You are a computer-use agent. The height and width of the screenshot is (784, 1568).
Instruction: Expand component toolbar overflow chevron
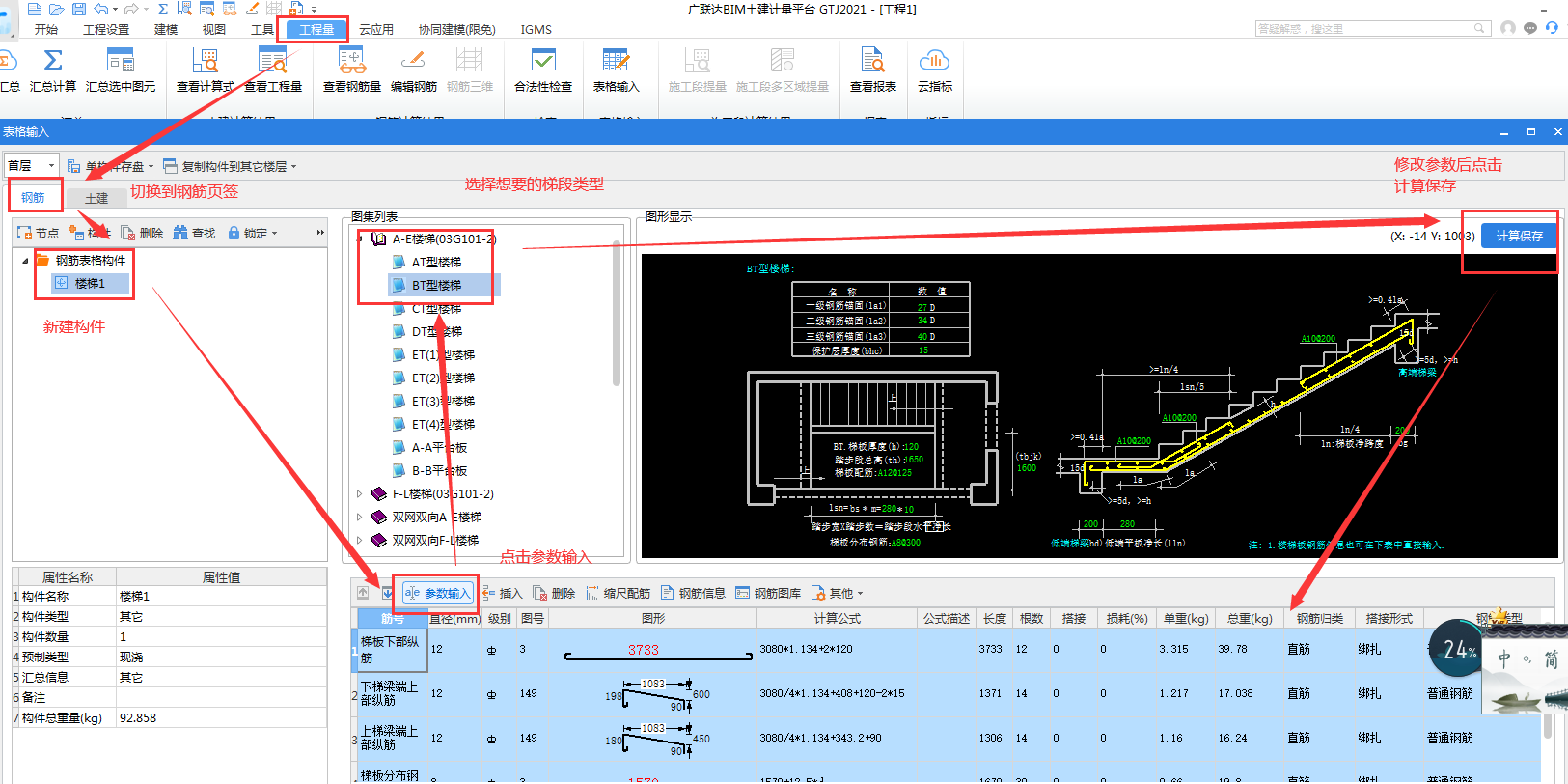pyautogui.click(x=320, y=233)
